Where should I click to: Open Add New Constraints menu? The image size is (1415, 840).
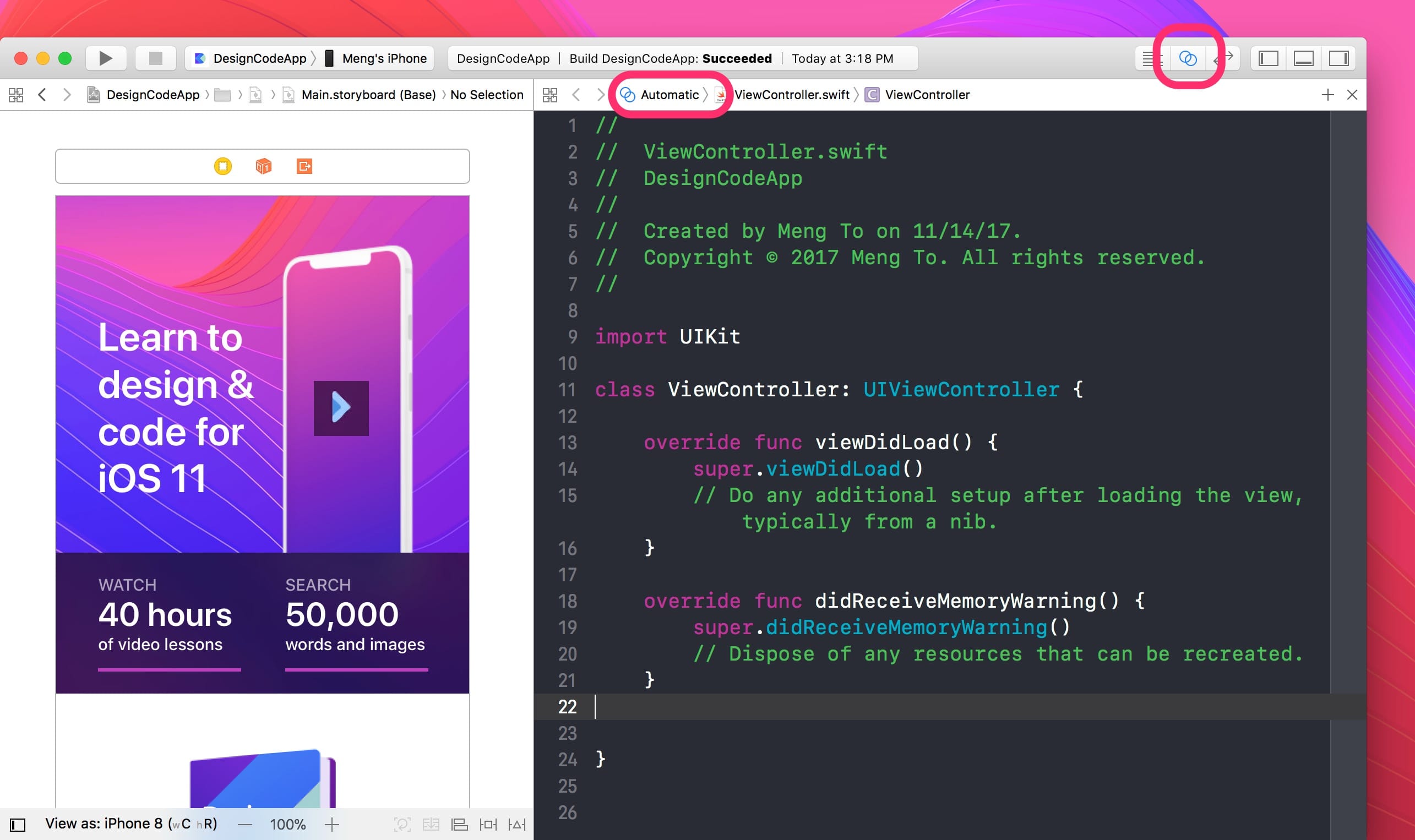coord(488,825)
